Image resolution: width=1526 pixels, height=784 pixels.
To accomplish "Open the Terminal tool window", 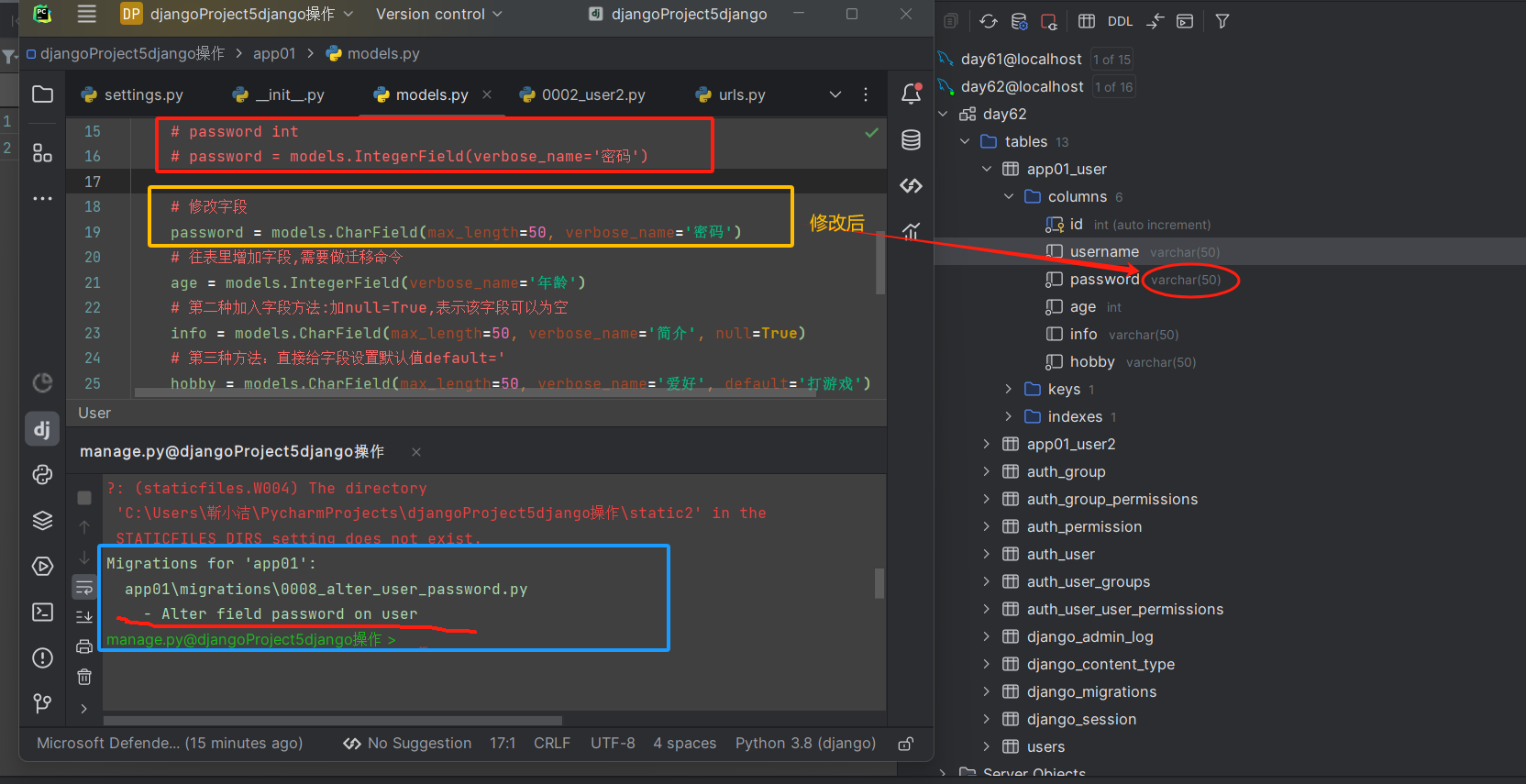I will coord(42,612).
